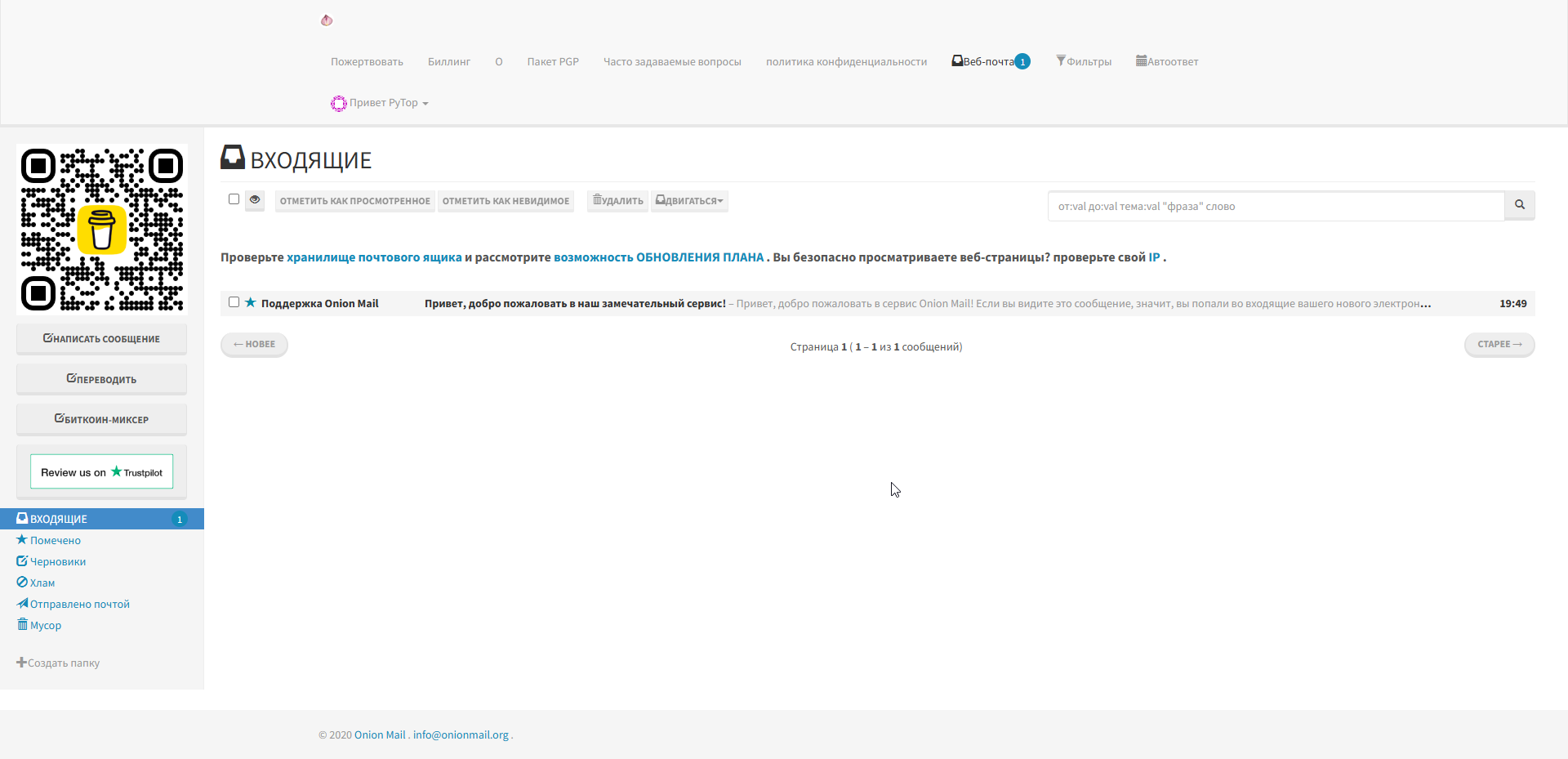Open the Помечено starred folder
The height and width of the screenshot is (759, 1568).
point(55,540)
